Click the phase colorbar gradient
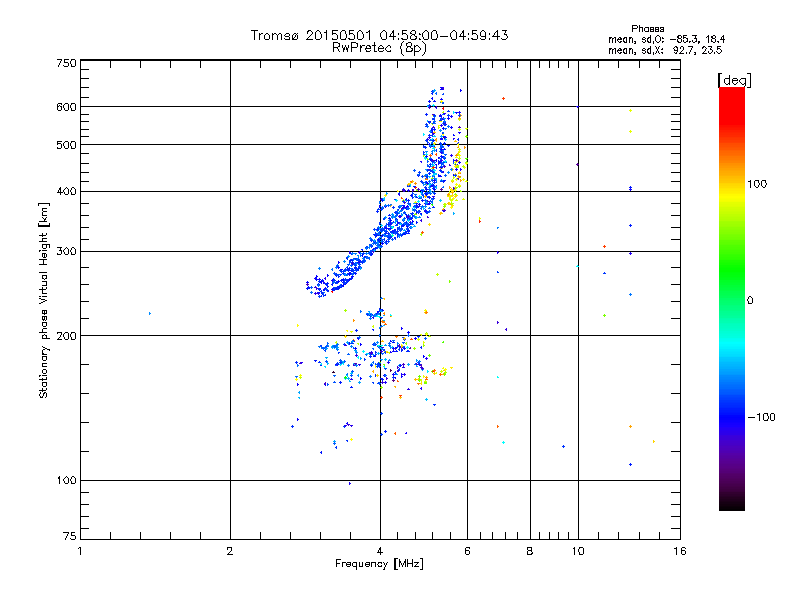Image resolution: width=800 pixels, height=600 pixels. [x=732, y=298]
